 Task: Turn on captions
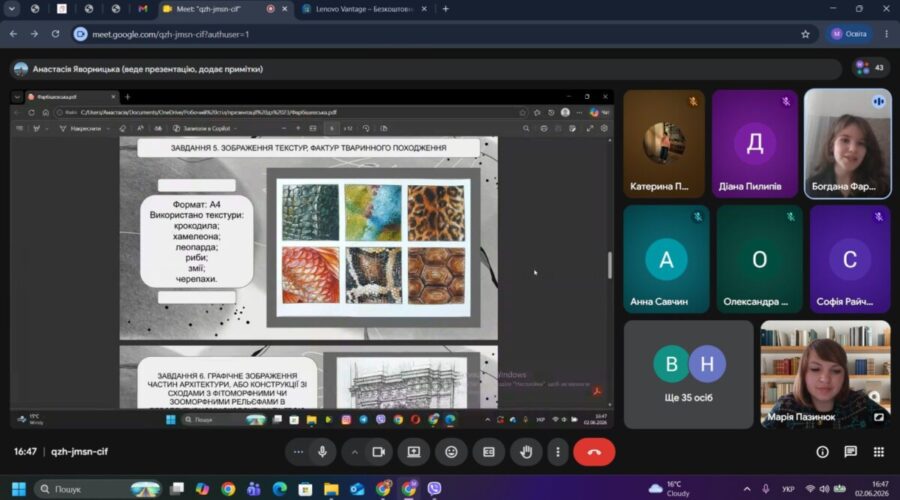pyautogui.click(x=488, y=452)
